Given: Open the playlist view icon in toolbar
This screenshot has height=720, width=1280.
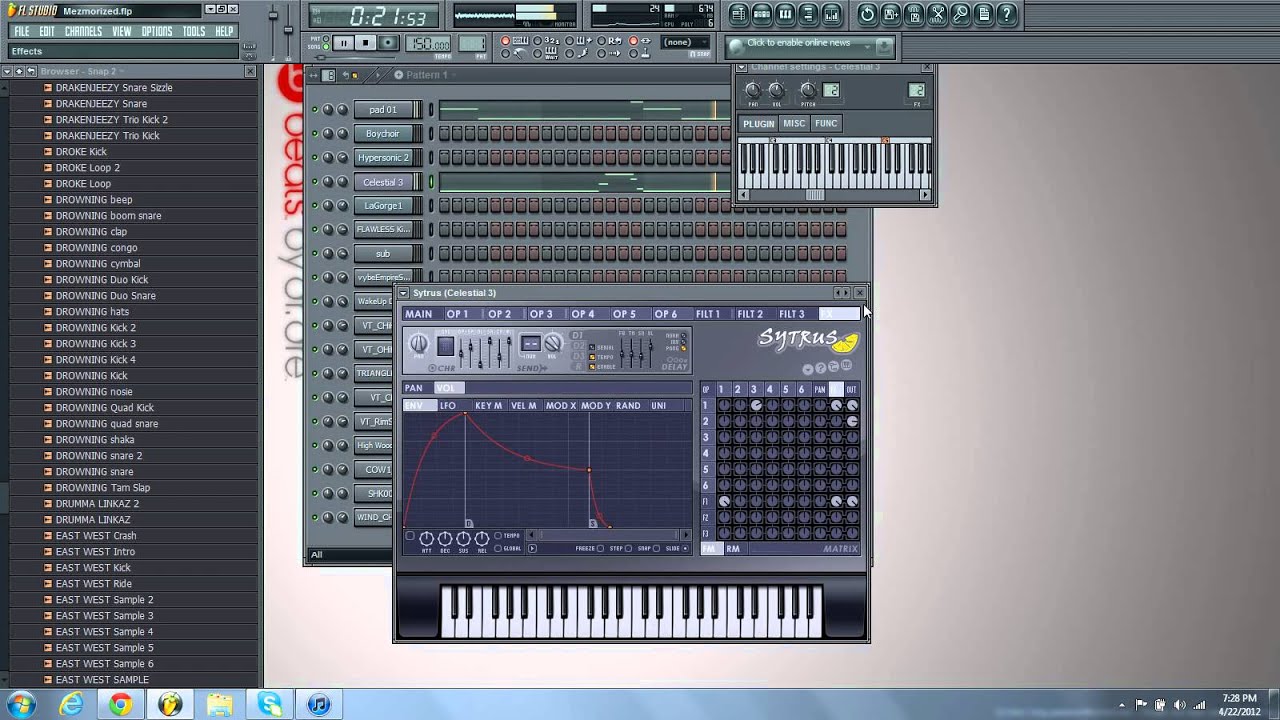Looking at the screenshot, I should 738,14.
